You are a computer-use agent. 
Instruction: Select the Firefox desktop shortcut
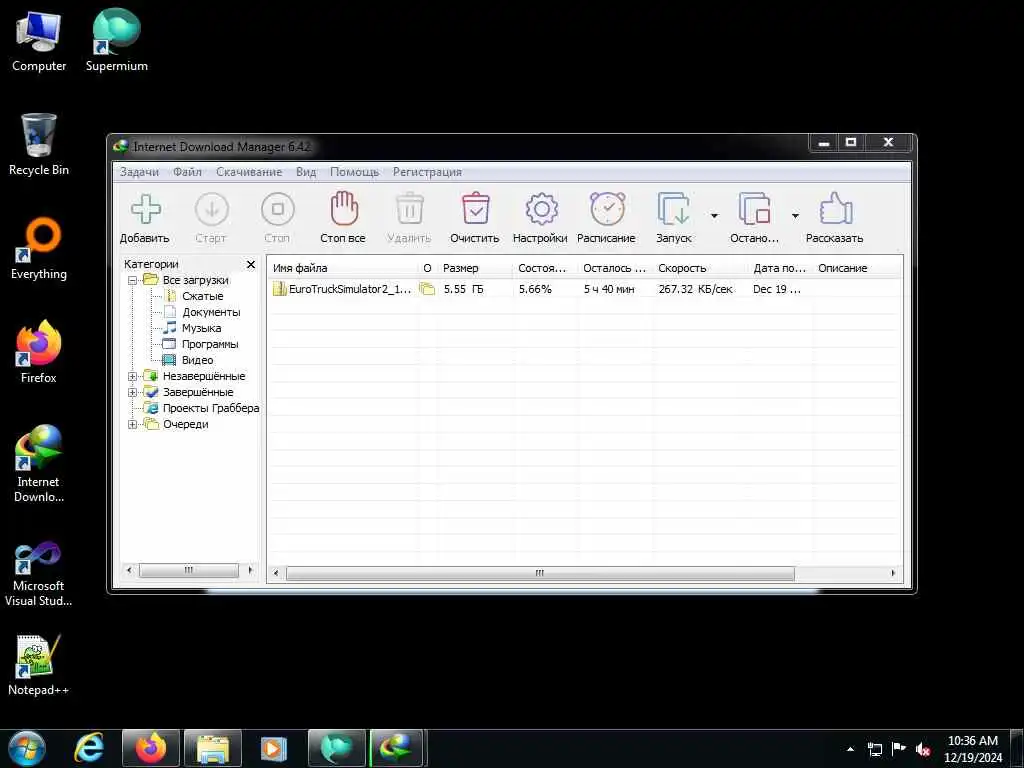[39, 353]
